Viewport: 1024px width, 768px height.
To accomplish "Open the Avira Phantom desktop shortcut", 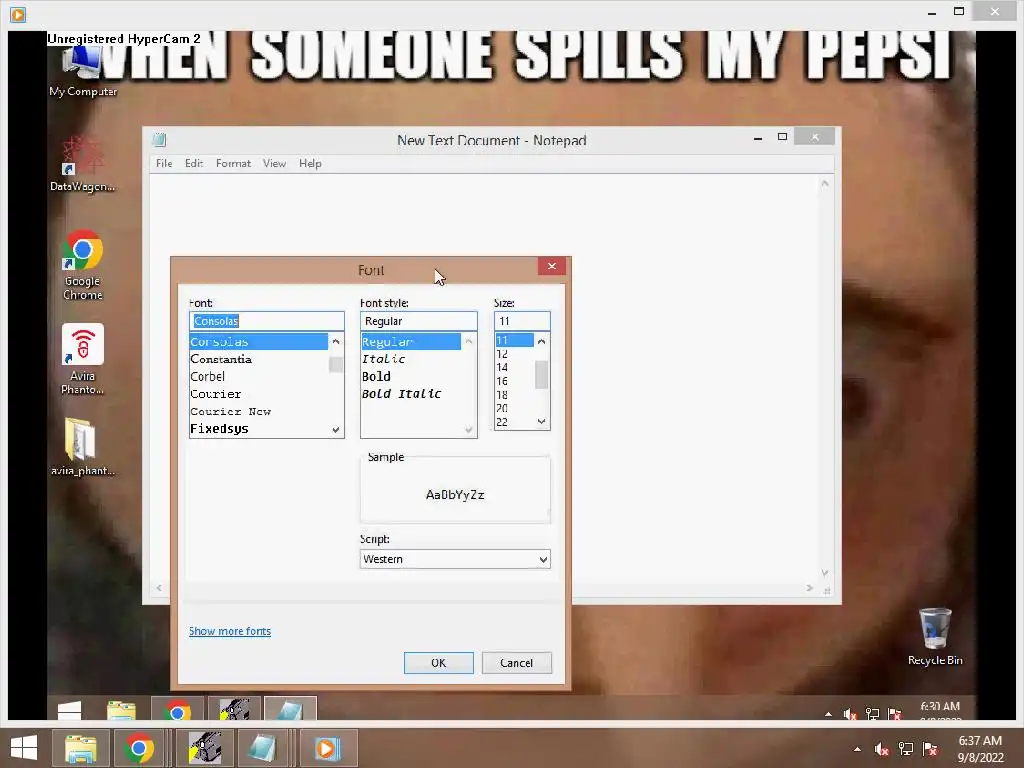I will [82, 359].
